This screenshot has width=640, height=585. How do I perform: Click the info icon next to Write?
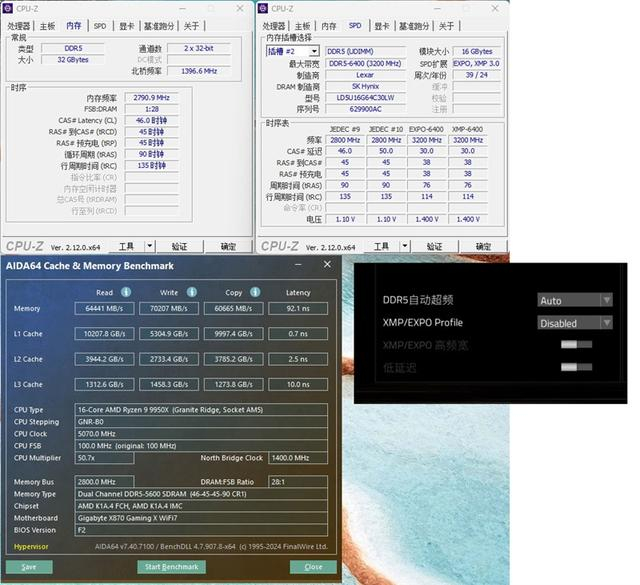click(192, 292)
